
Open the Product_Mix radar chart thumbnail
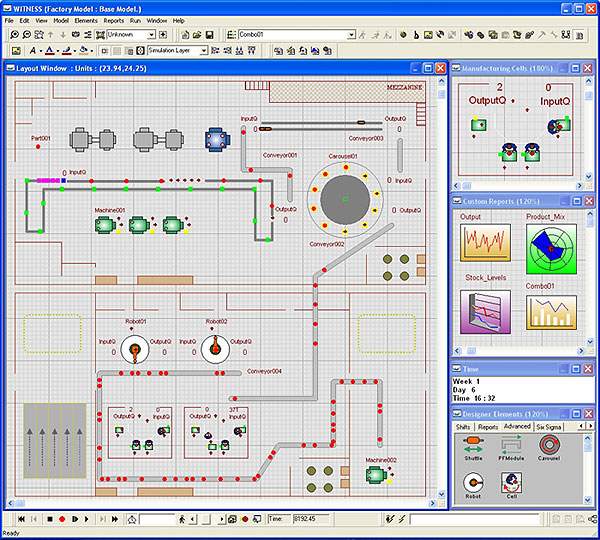551,249
